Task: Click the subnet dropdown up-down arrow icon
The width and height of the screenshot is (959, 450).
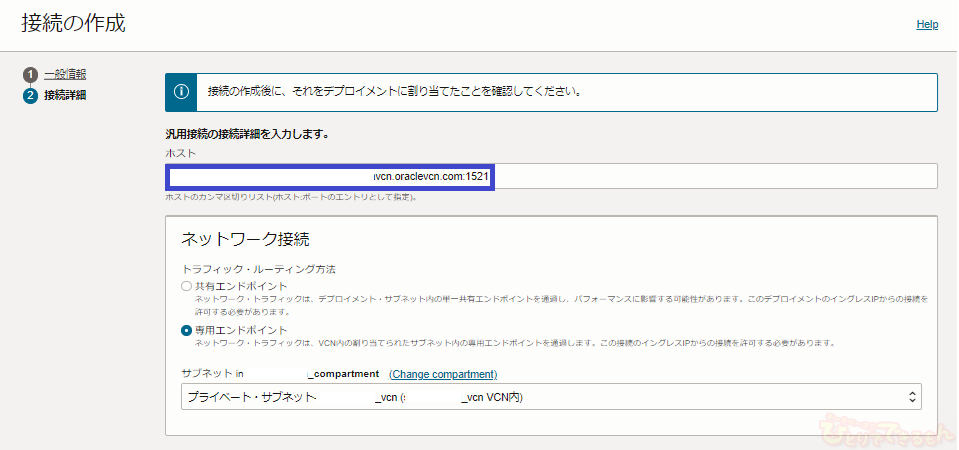Action: pyautogui.click(x=910, y=398)
